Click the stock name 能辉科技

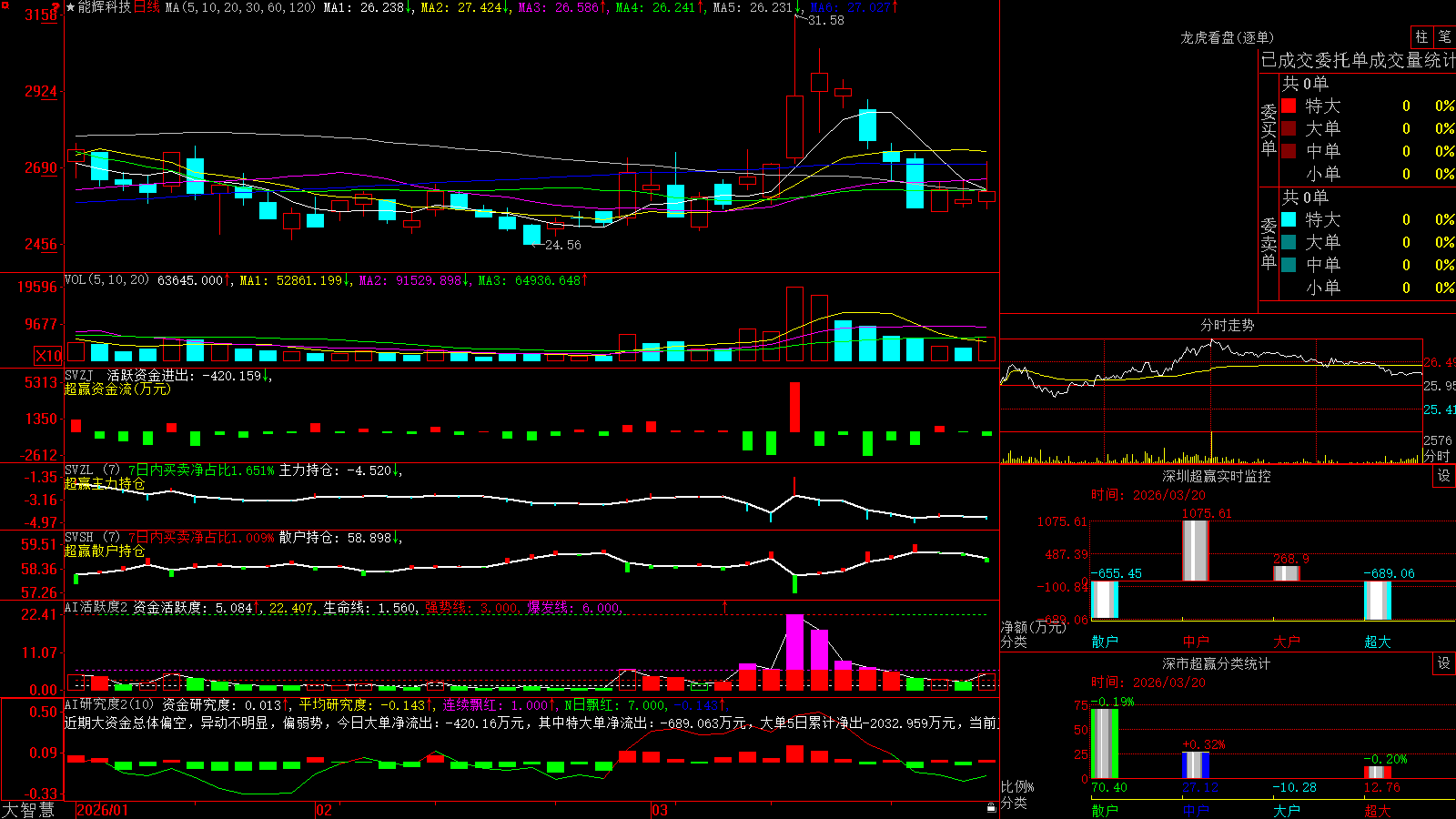point(104,7)
